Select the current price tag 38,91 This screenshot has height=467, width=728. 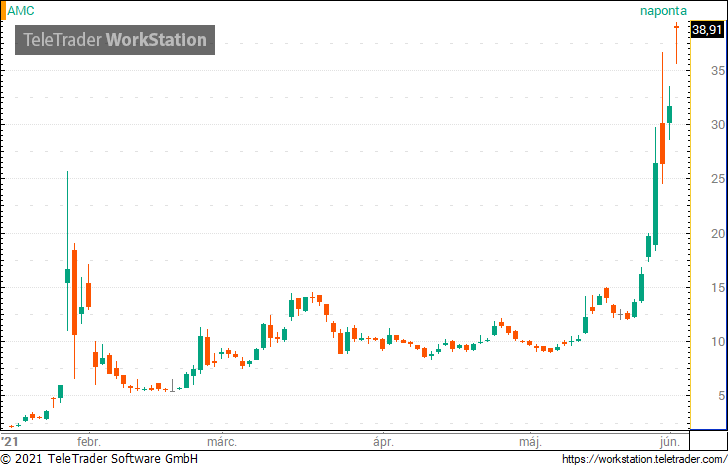point(707,30)
